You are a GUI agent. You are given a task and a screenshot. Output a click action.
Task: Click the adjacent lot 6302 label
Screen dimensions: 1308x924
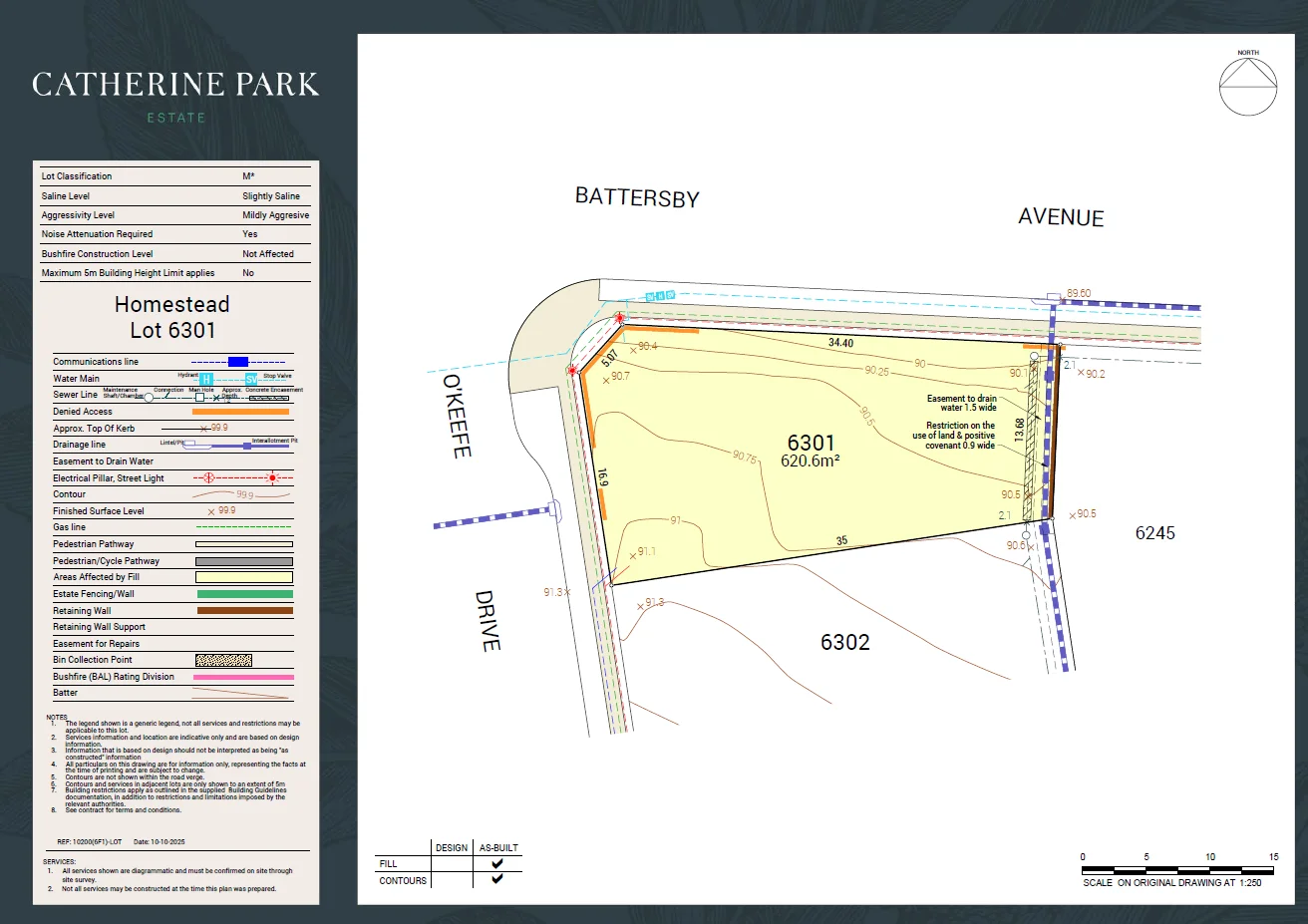pyautogui.click(x=844, y=643)
